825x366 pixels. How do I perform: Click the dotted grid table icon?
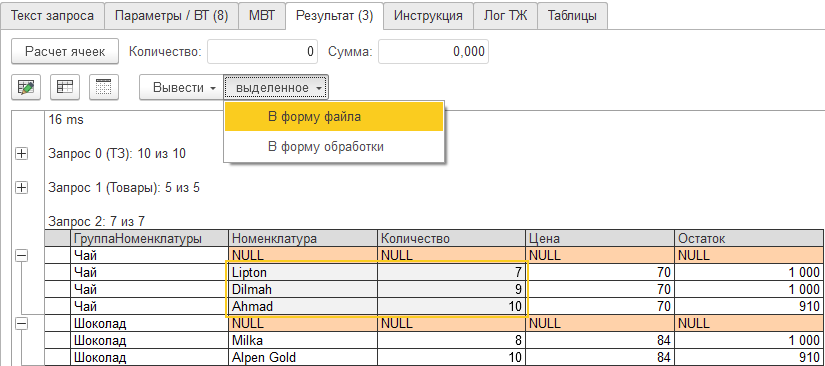tap(104, 87)
